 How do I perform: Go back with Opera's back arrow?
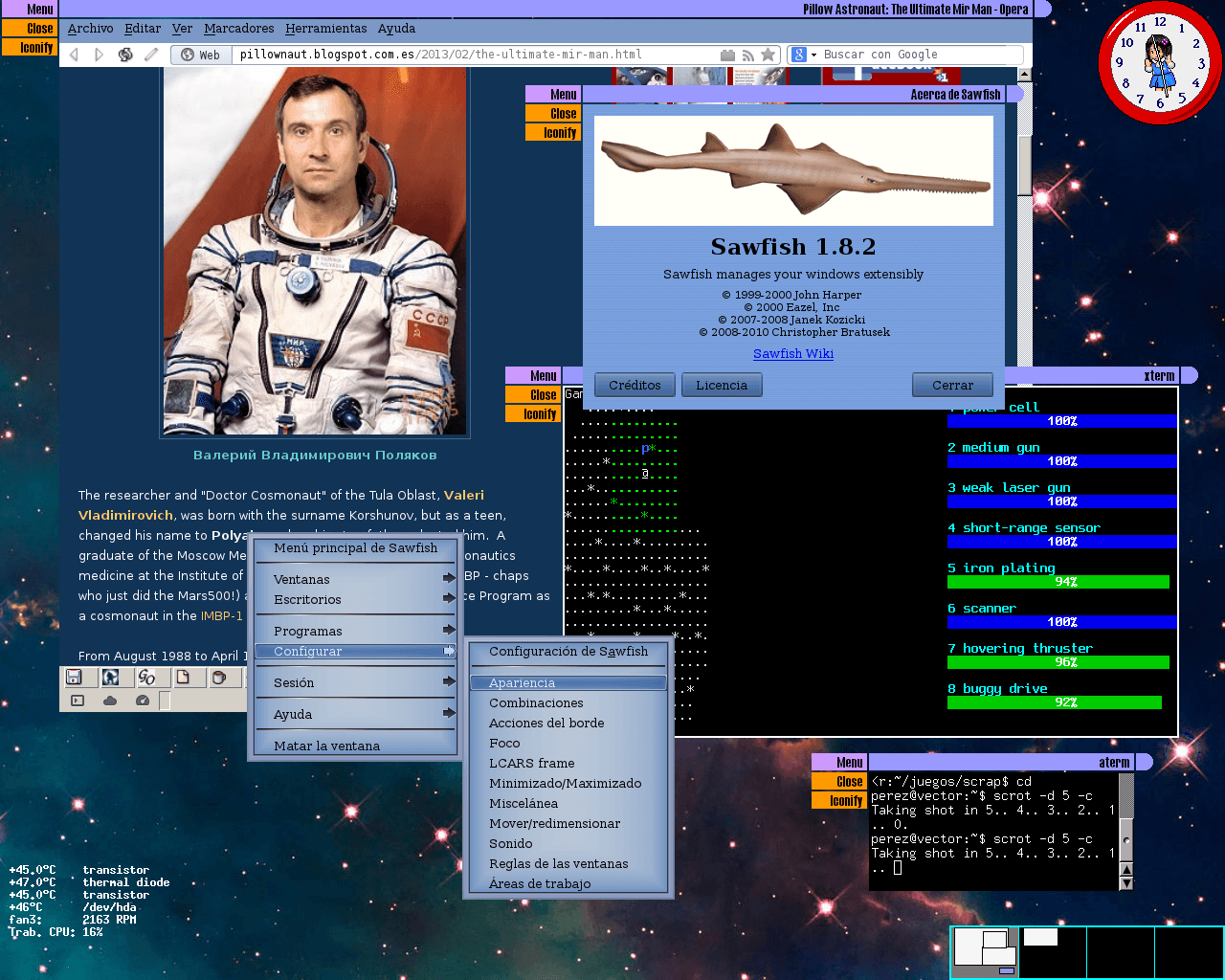[74, 55]
